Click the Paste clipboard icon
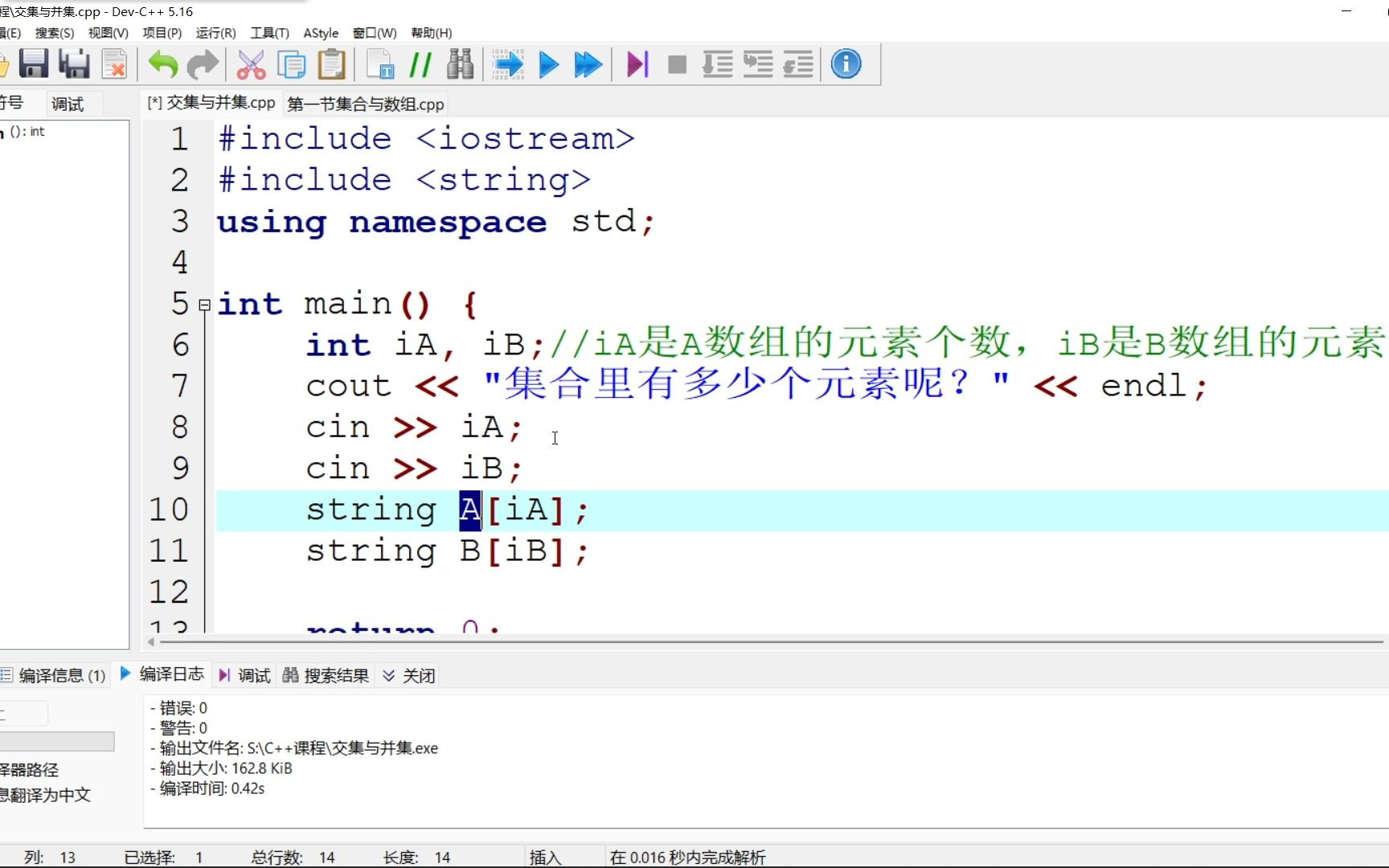This screenshot has width=1389, height=868. (331, 64)
